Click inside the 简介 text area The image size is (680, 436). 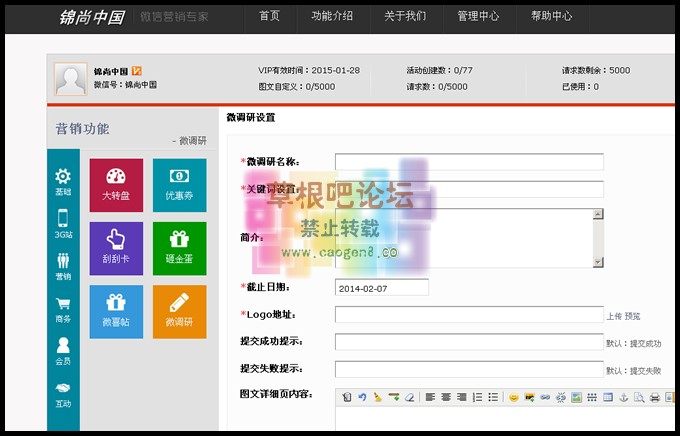(x=464, y=238)
